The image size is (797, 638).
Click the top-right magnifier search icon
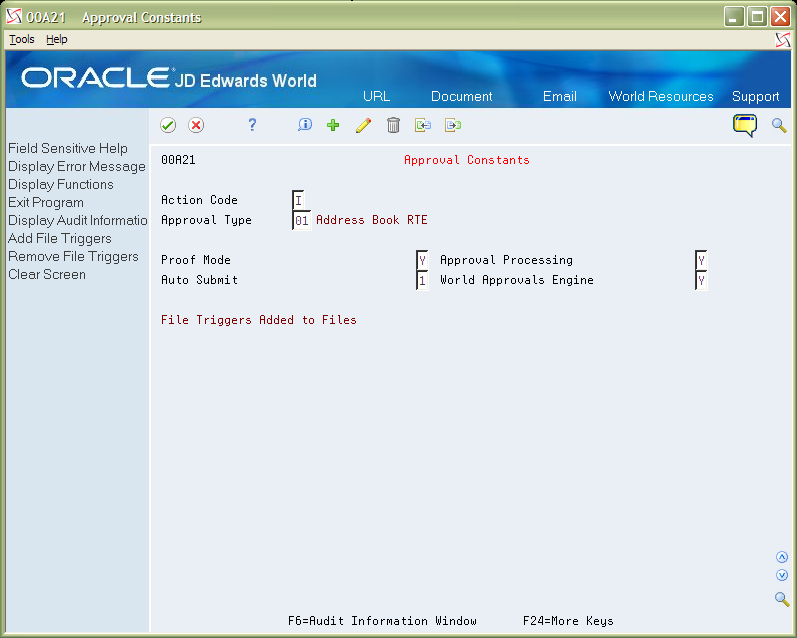tap(779, 126)
